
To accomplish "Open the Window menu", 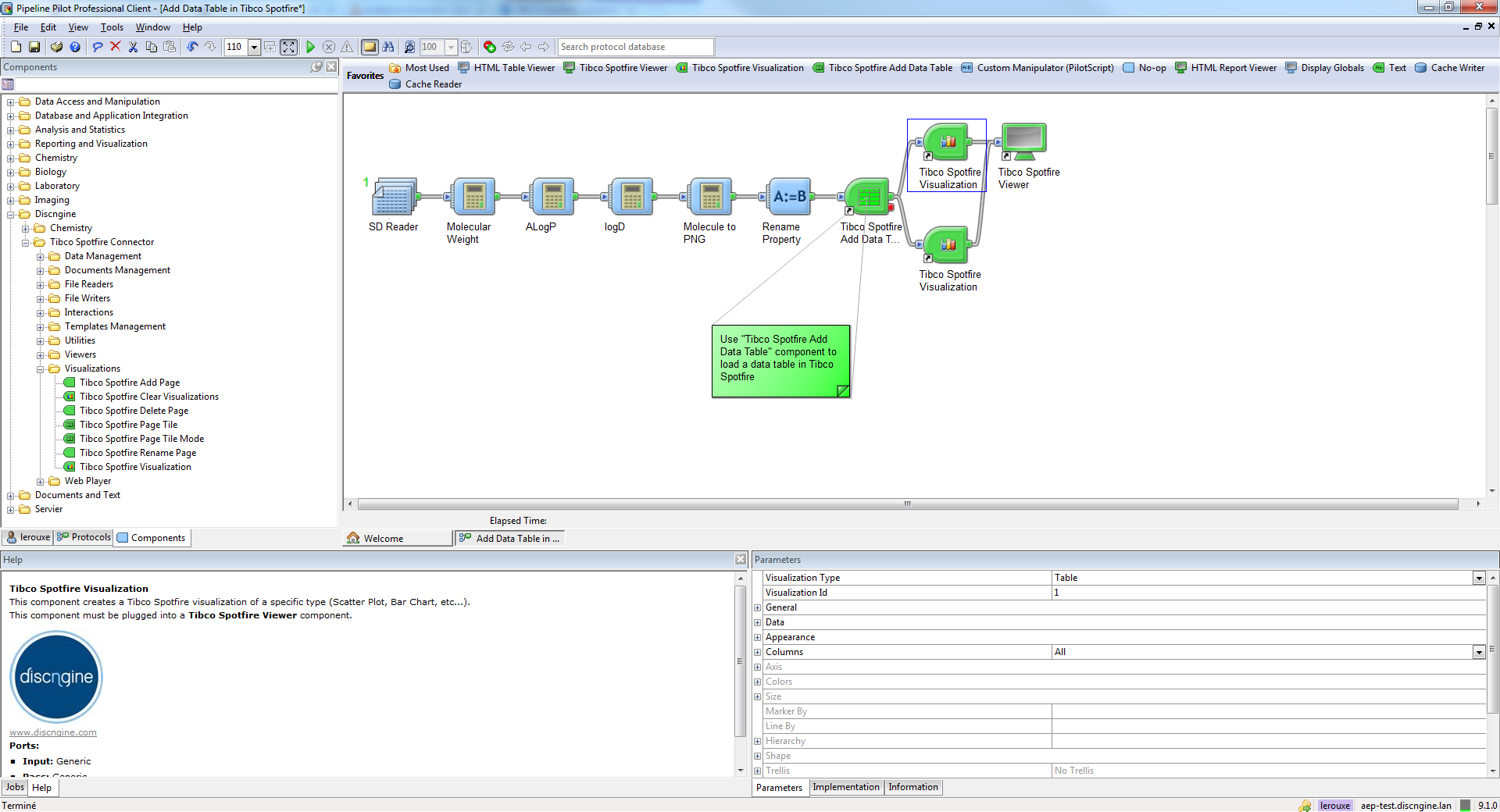I will [x=153, y=27].
